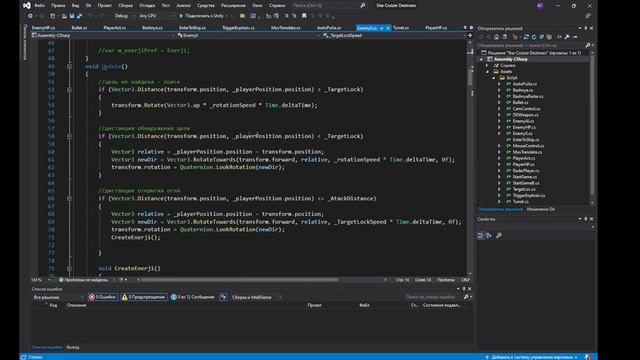Click the search magnifier in title bar

[362, 5]
